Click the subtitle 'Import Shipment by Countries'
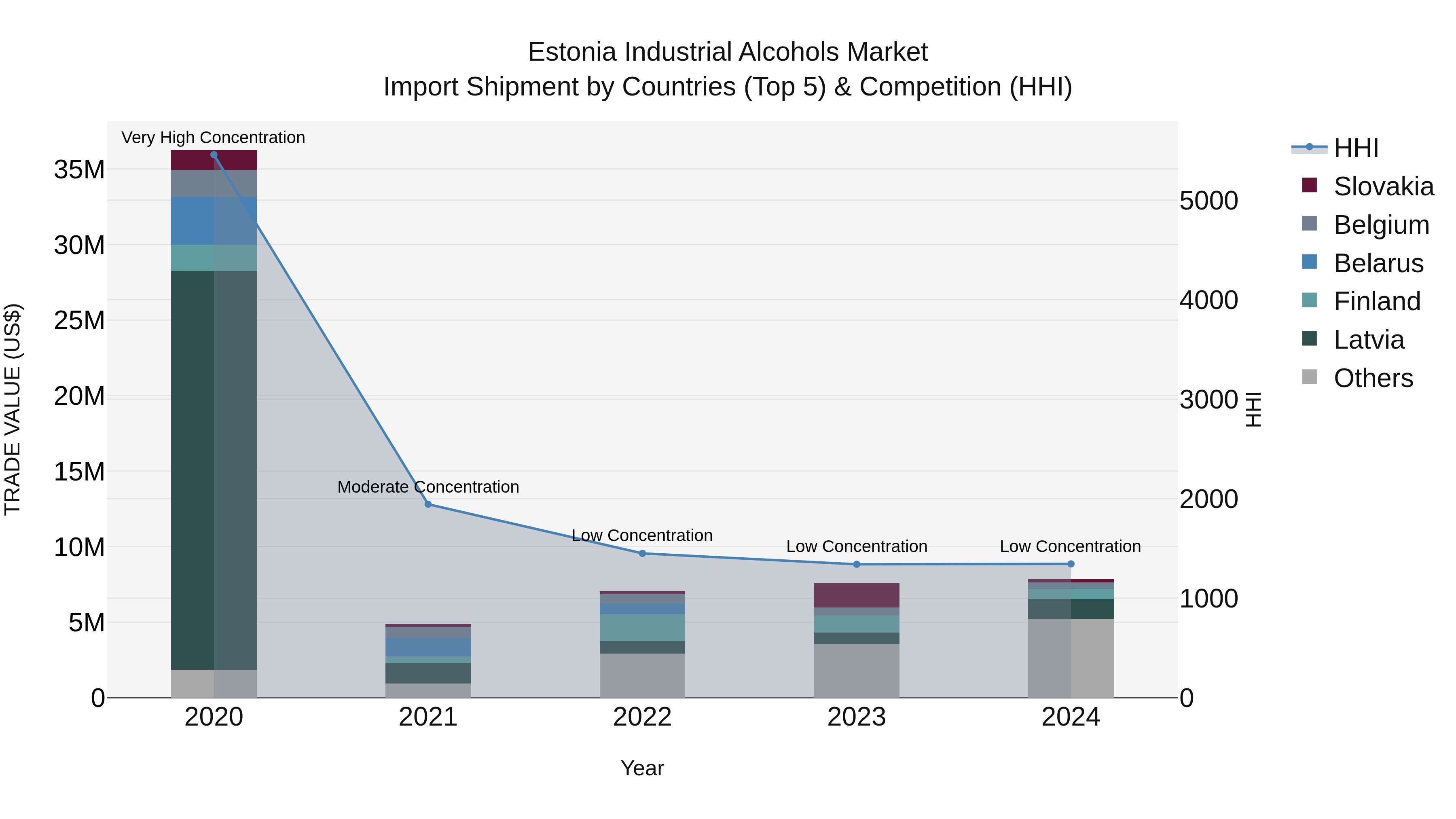 pos(560,87)
